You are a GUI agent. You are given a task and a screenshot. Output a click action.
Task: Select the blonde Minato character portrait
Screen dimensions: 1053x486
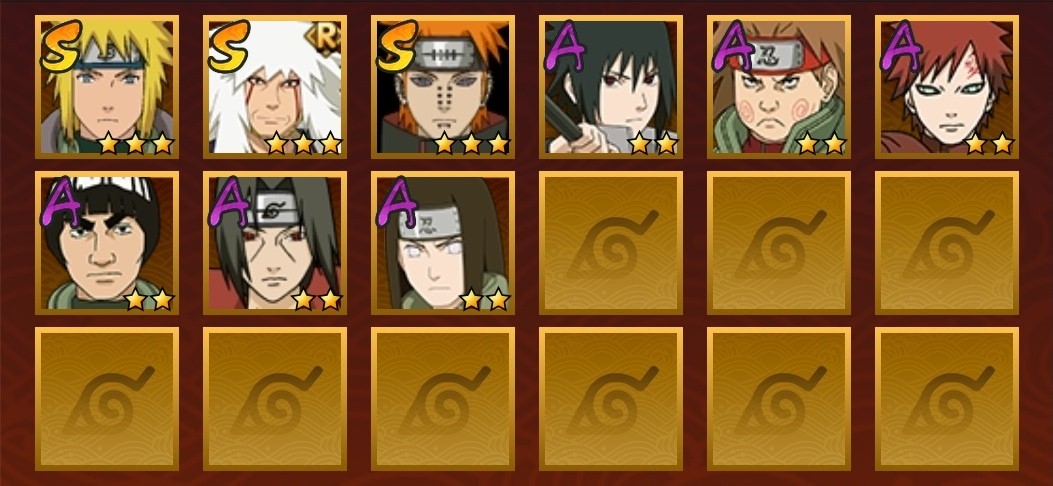(107, 87)
